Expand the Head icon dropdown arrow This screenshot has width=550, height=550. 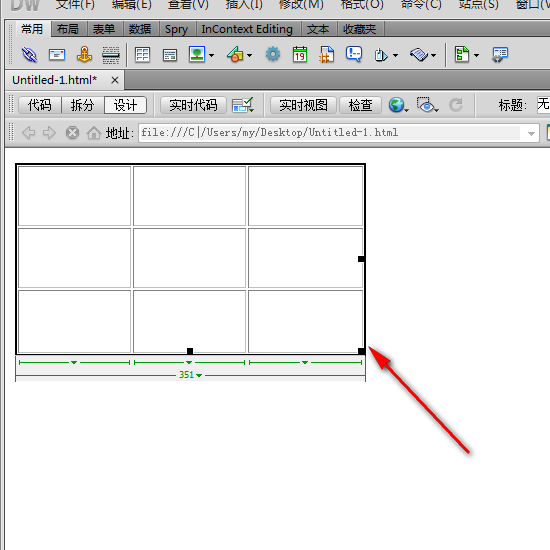click(x=395, y=55)
